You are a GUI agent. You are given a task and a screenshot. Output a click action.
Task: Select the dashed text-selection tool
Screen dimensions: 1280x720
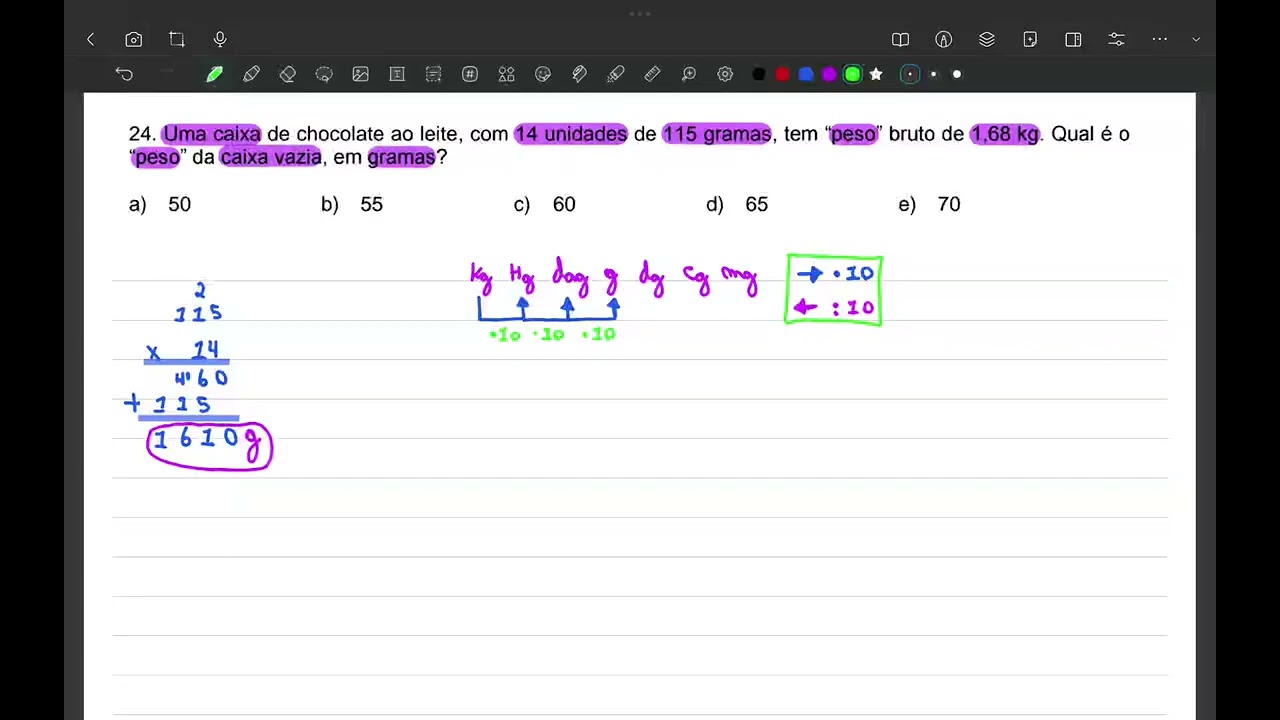point(433,74)
